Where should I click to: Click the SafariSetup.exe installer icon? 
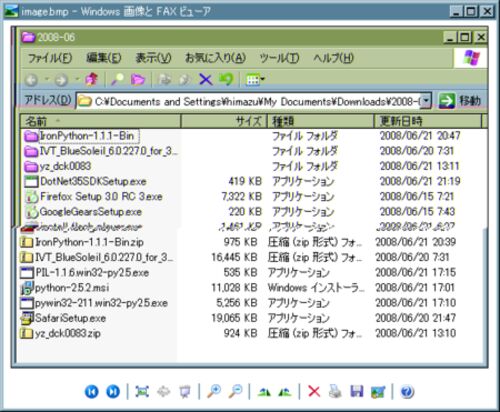coord(27,318)
